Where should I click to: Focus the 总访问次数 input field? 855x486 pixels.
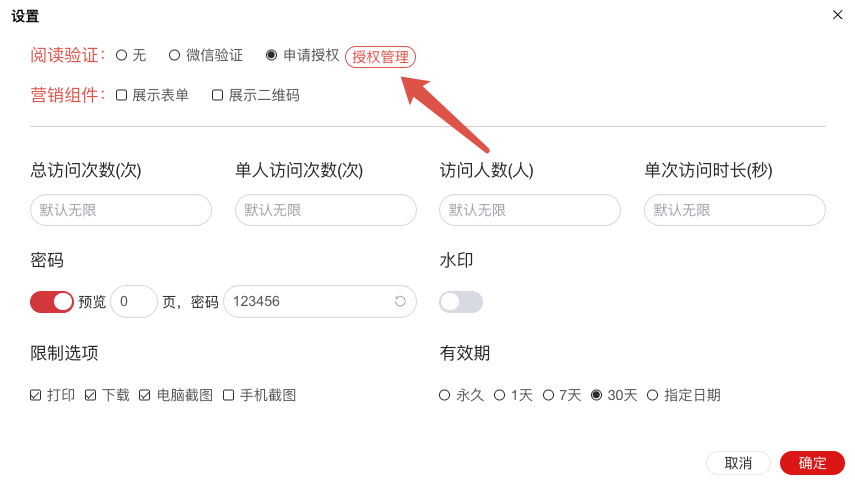pos(121,210)
